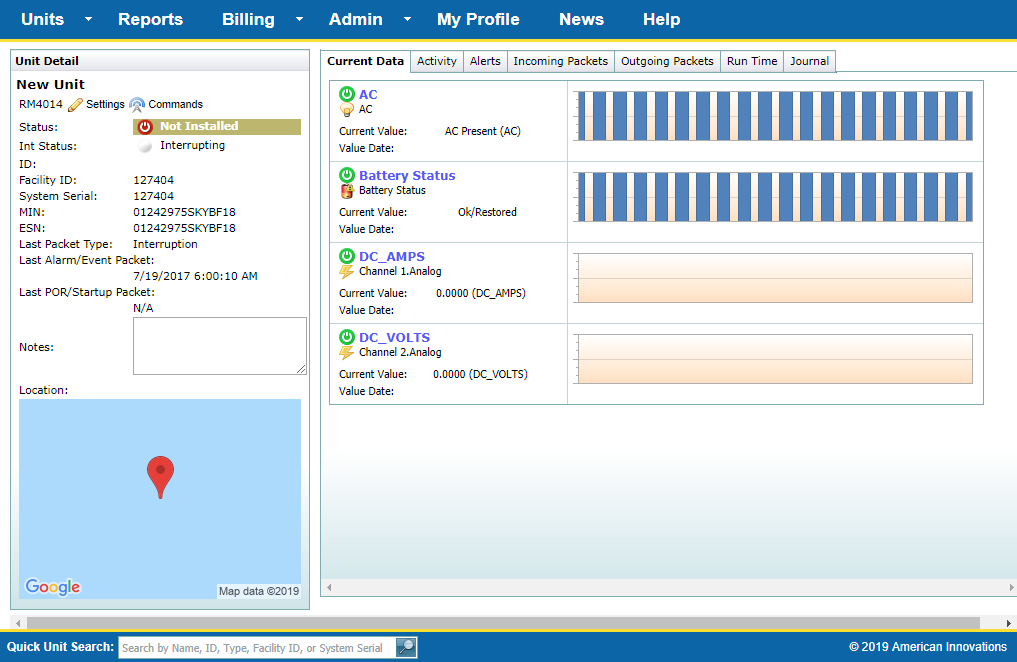Viewport: 1017px width, 662px height.
Task: Click the green power icon beside DC_AMPS
Action: click(x=347, y=256)
